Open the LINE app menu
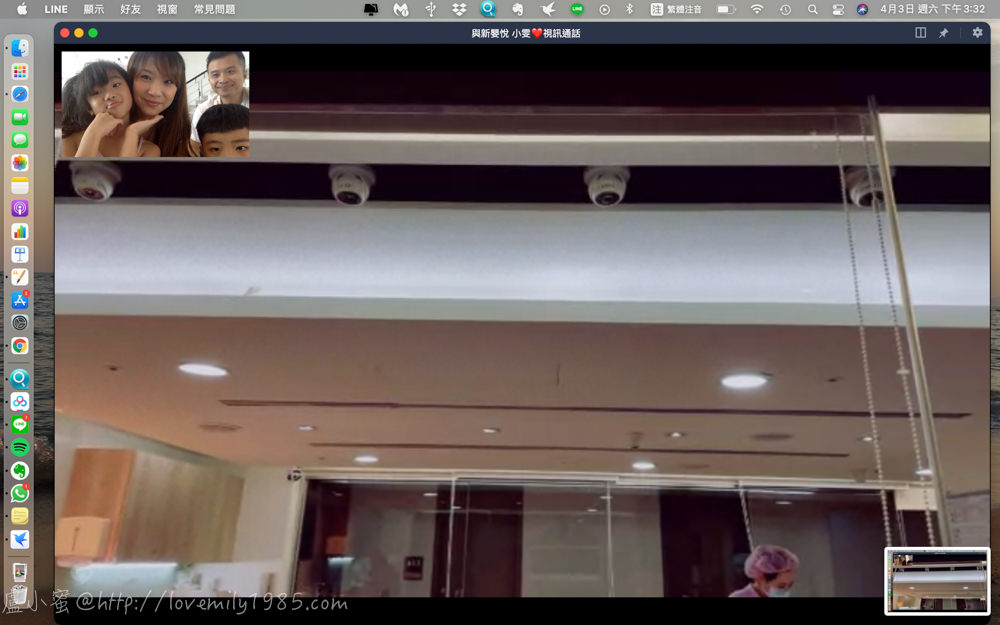Image resolution: width=1000 pixels, height=625 pixels. click(x=55, y=9)
